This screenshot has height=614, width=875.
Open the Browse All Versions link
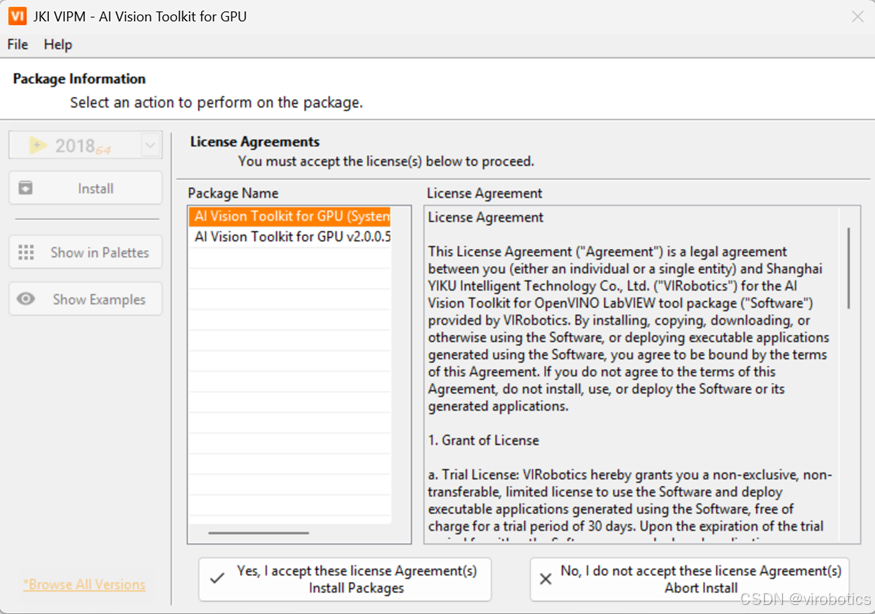coord(84,584)
